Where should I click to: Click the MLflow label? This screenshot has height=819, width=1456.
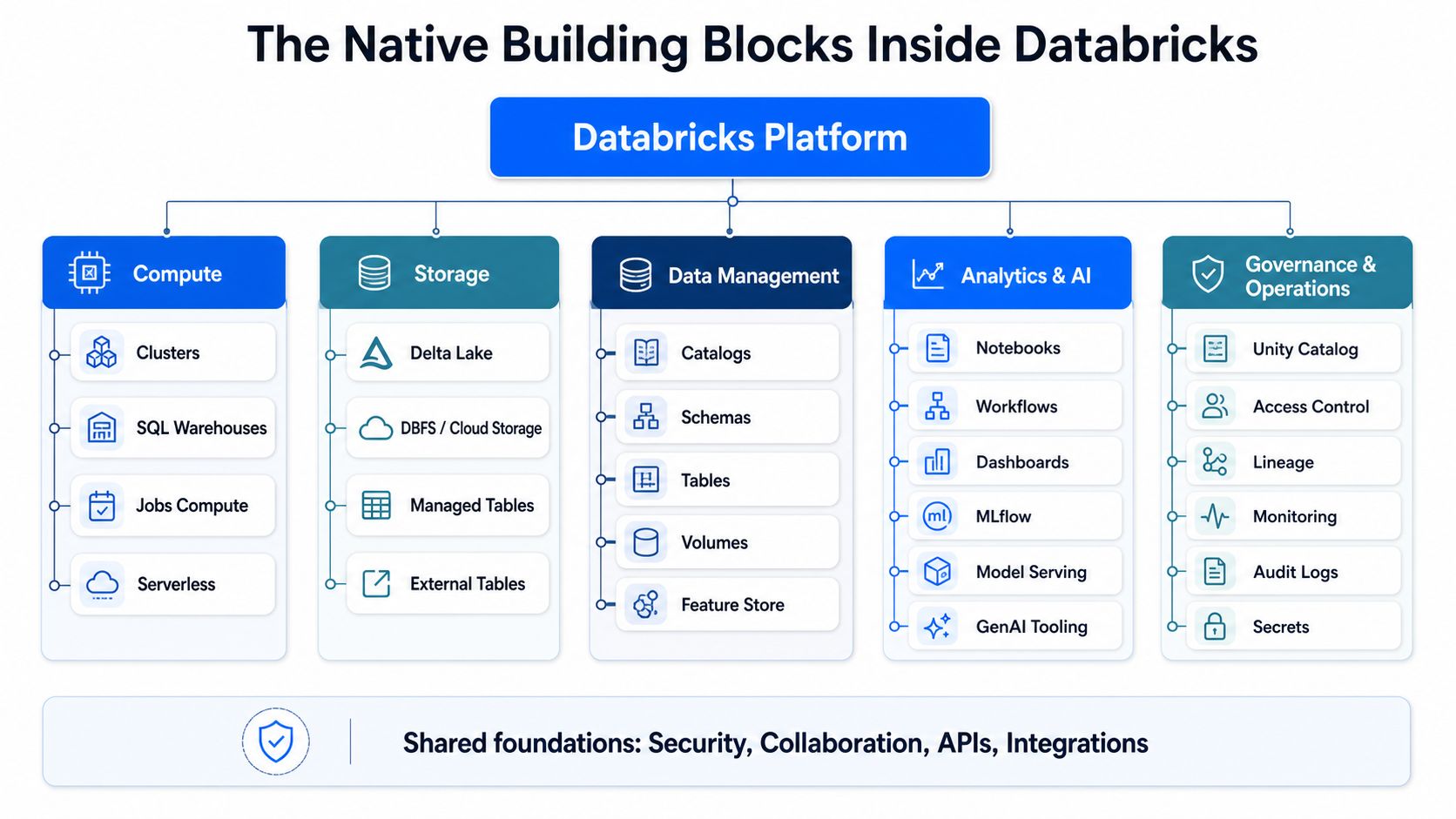pyautogui.click(x=1003, y=516)
